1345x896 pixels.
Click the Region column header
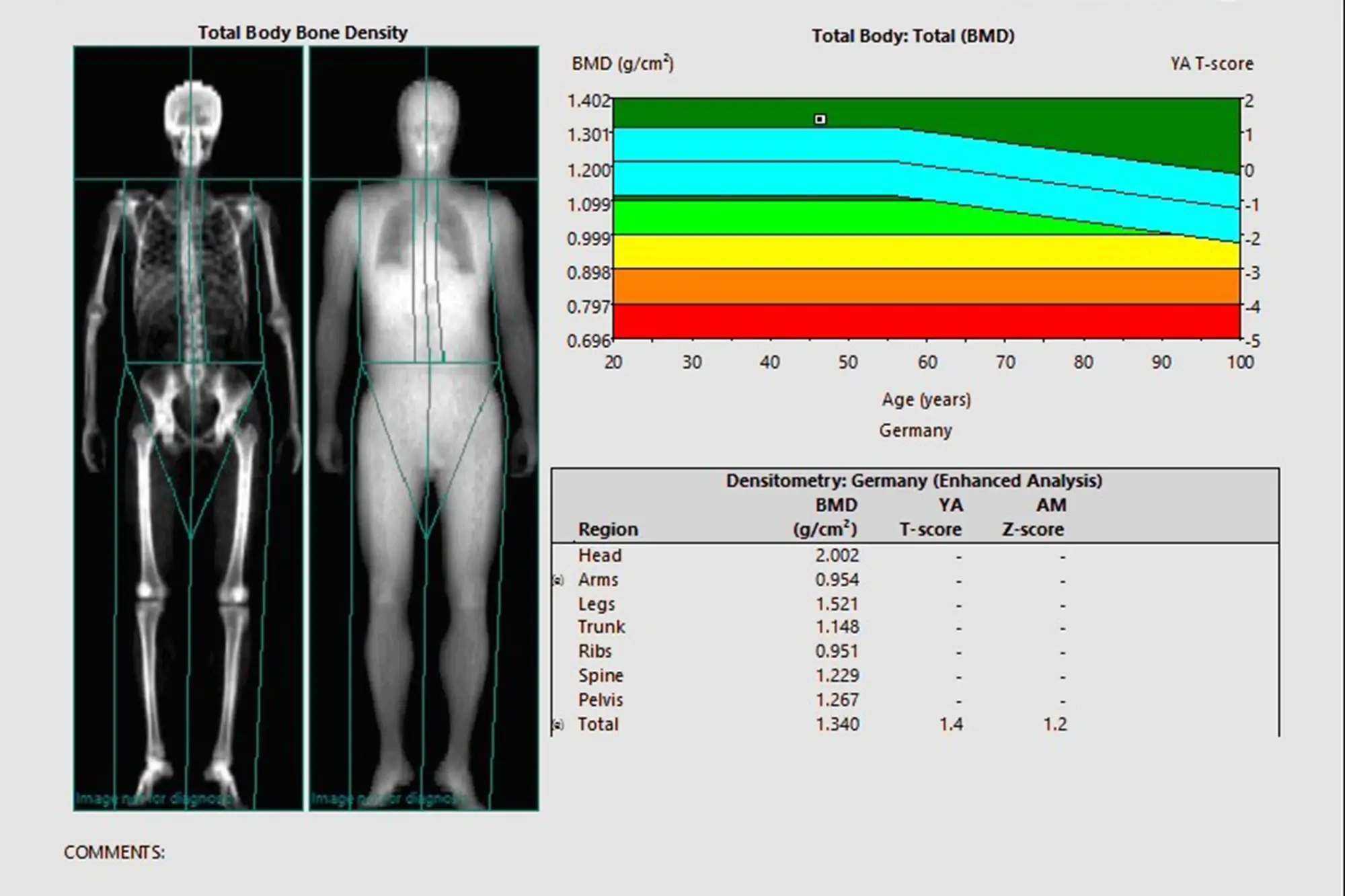(x=608, y=530)
